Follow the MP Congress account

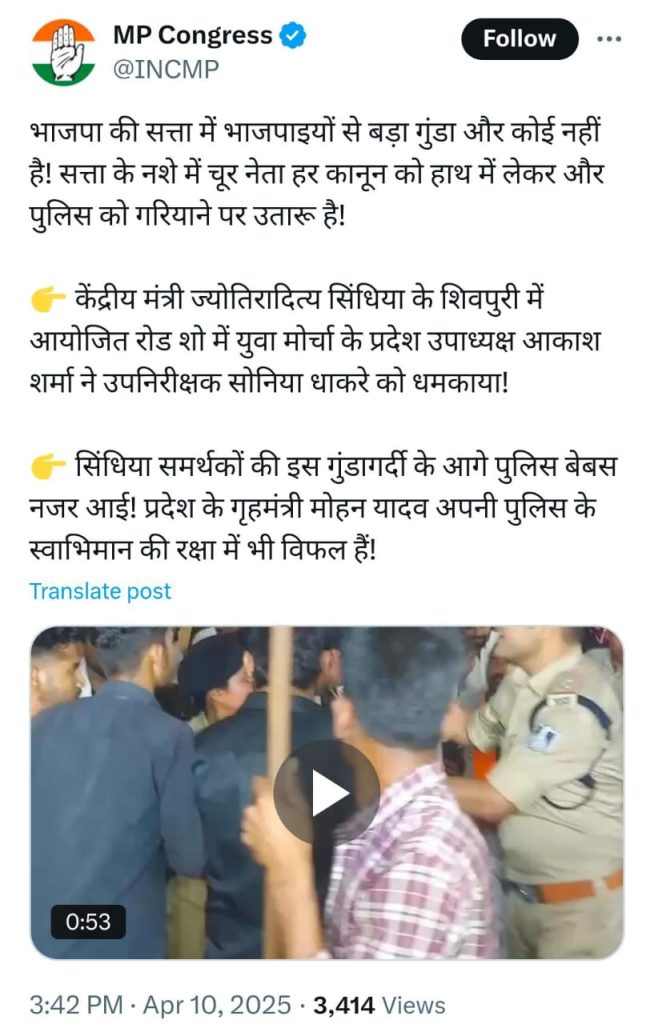[519, 39]
